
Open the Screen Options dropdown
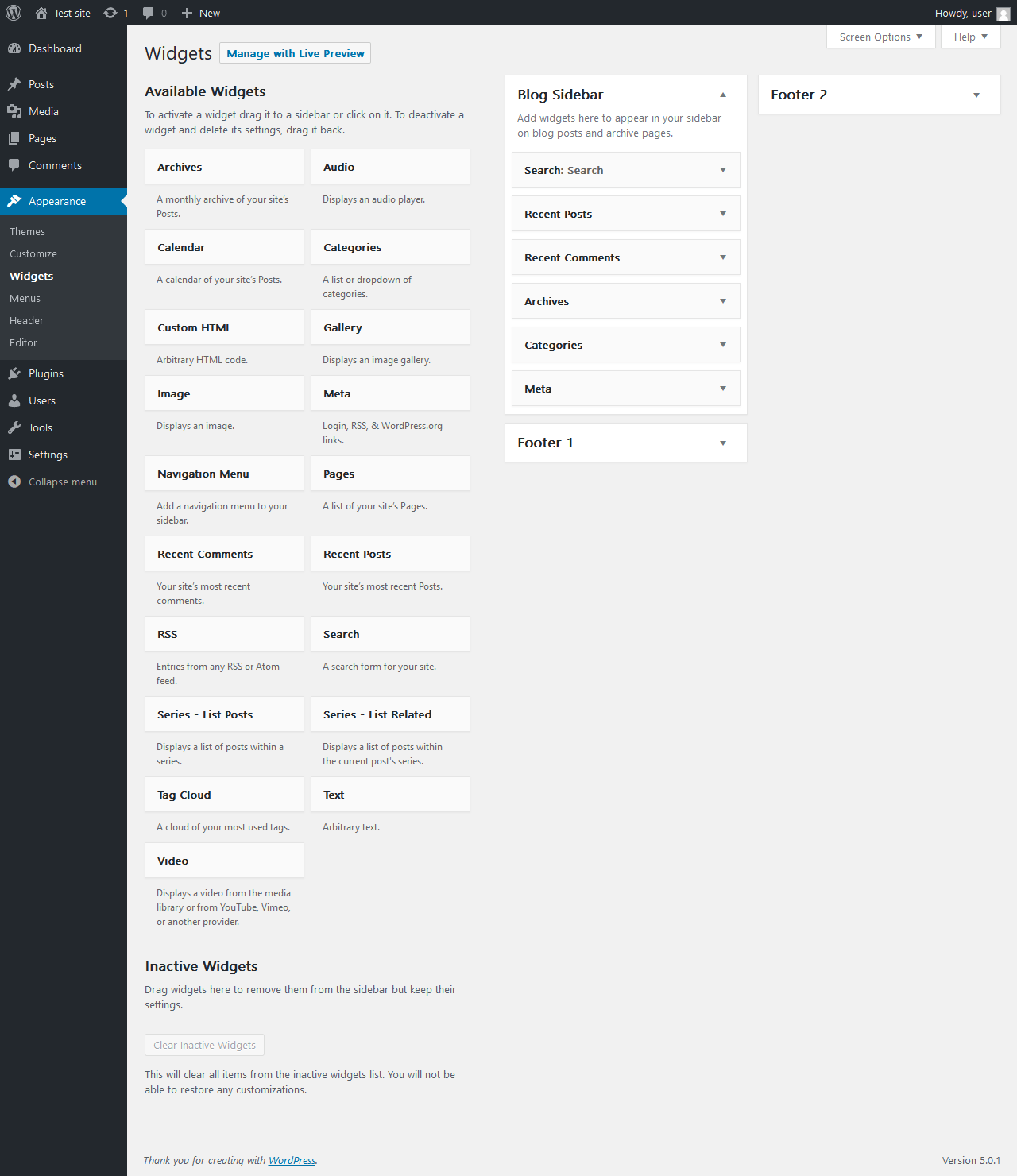tap(880, 37)
